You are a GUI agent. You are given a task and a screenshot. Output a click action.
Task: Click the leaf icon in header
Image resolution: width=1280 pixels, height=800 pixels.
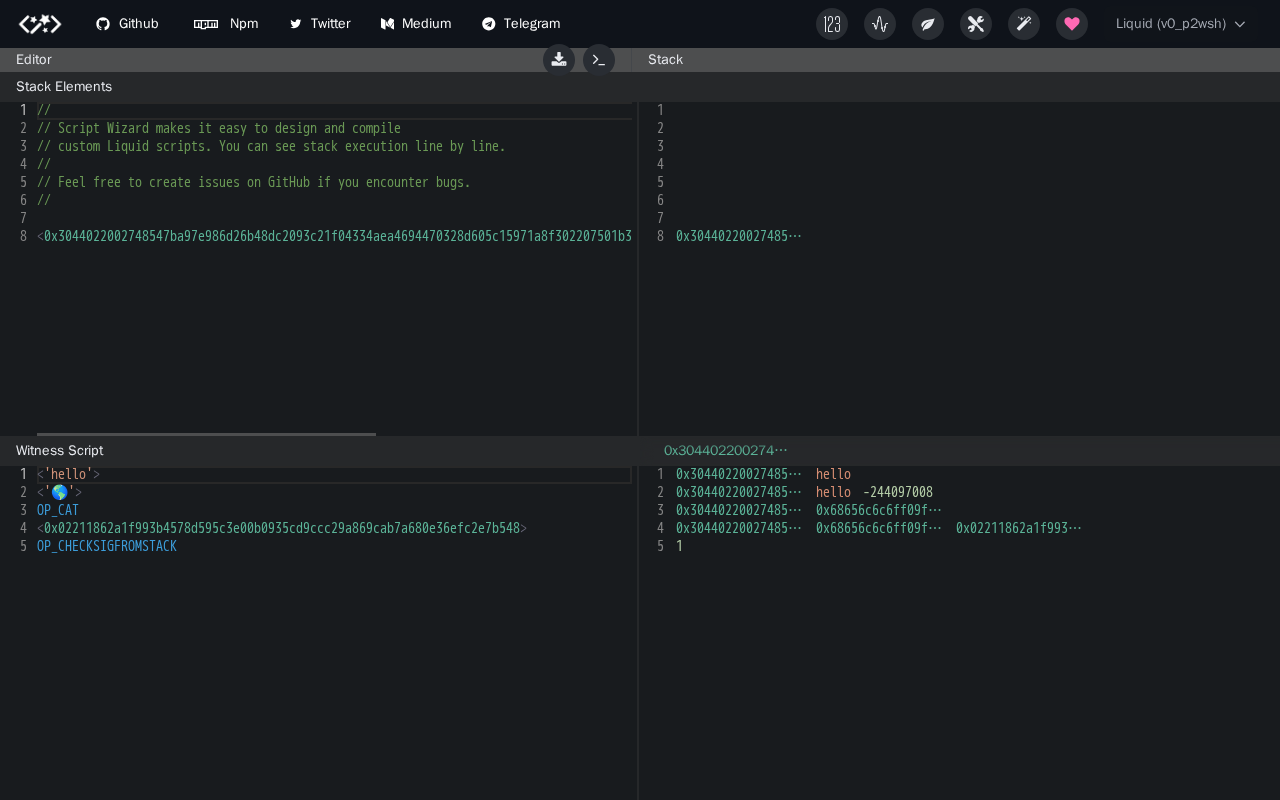(x=928, y=24)
